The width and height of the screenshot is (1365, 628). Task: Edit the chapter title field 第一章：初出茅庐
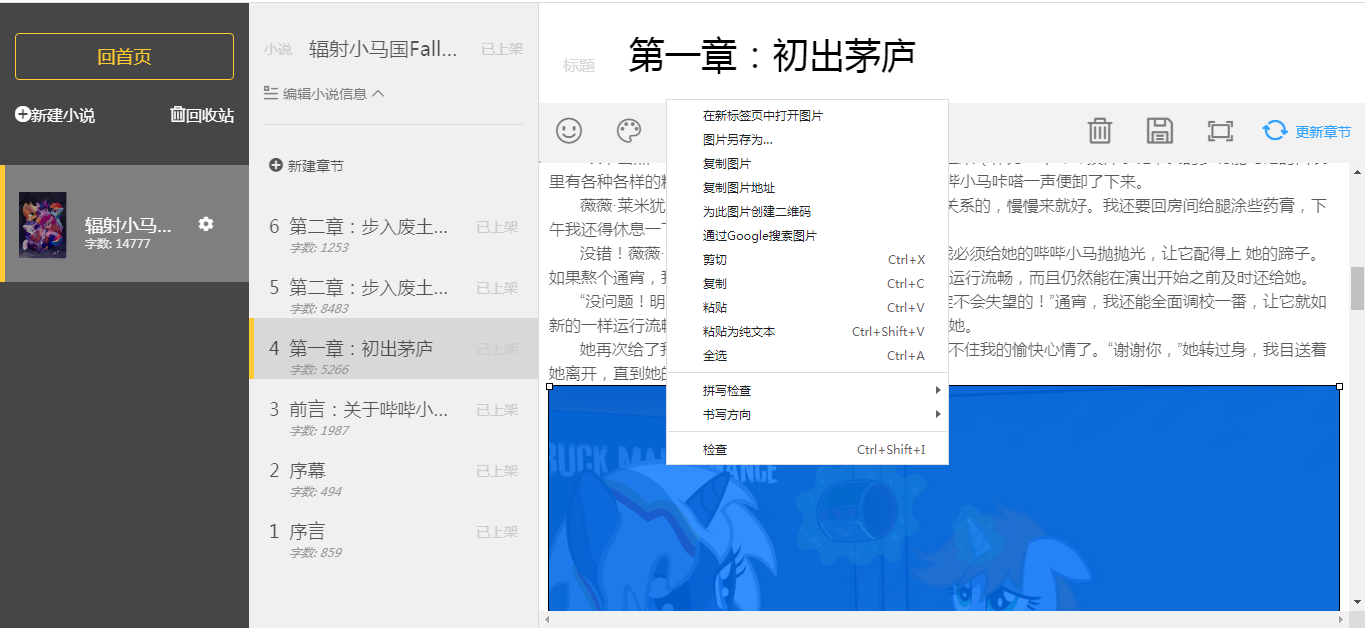(772, 56)
